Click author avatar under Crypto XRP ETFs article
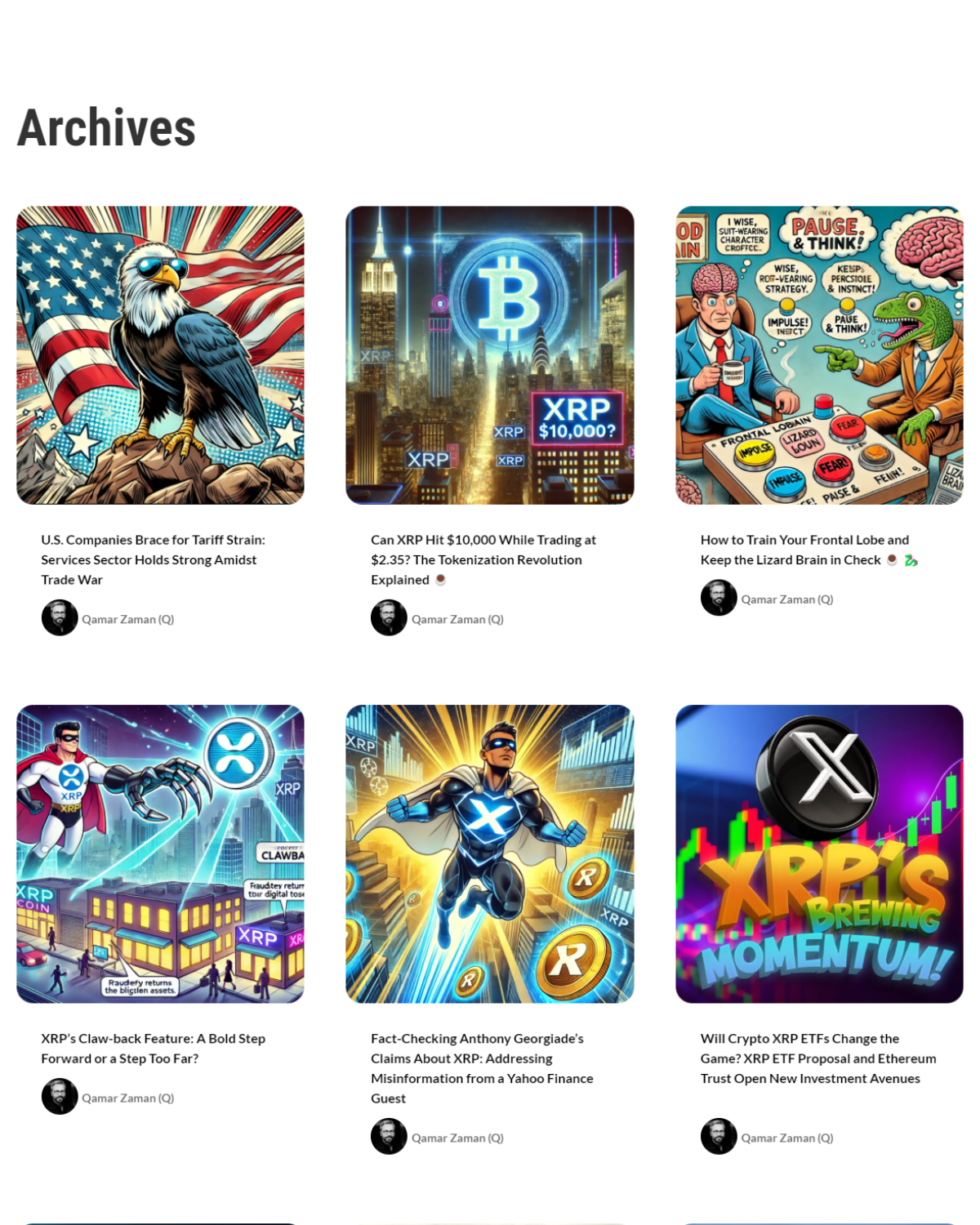The image size is (980, 1225). [x=719, y=1137]
